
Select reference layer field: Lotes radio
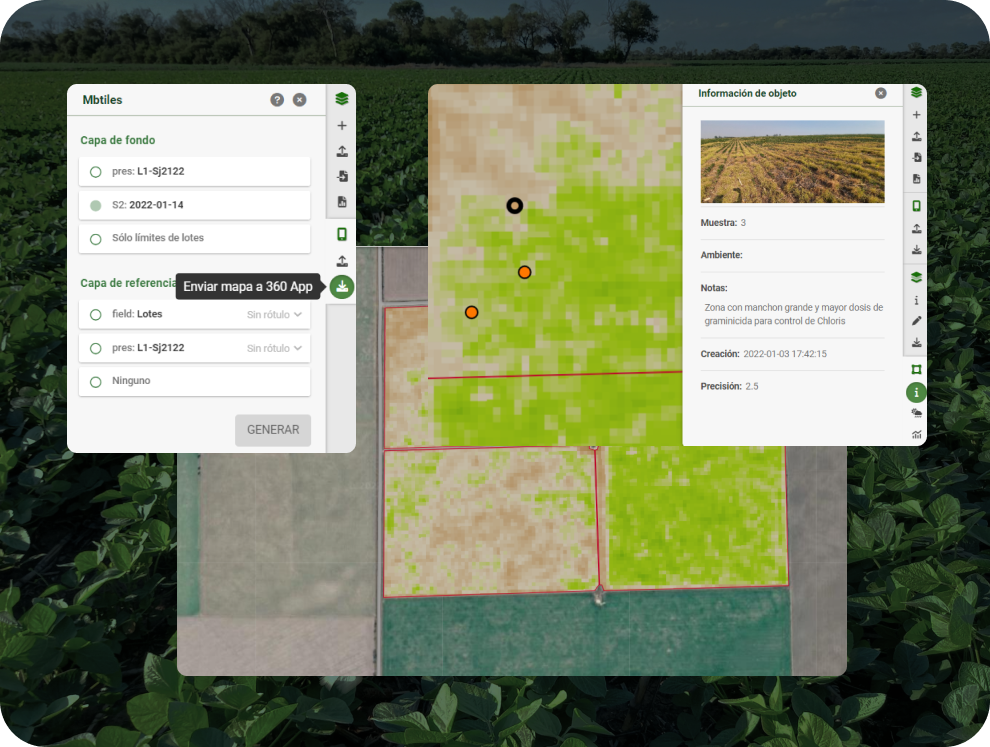point(95,314)
